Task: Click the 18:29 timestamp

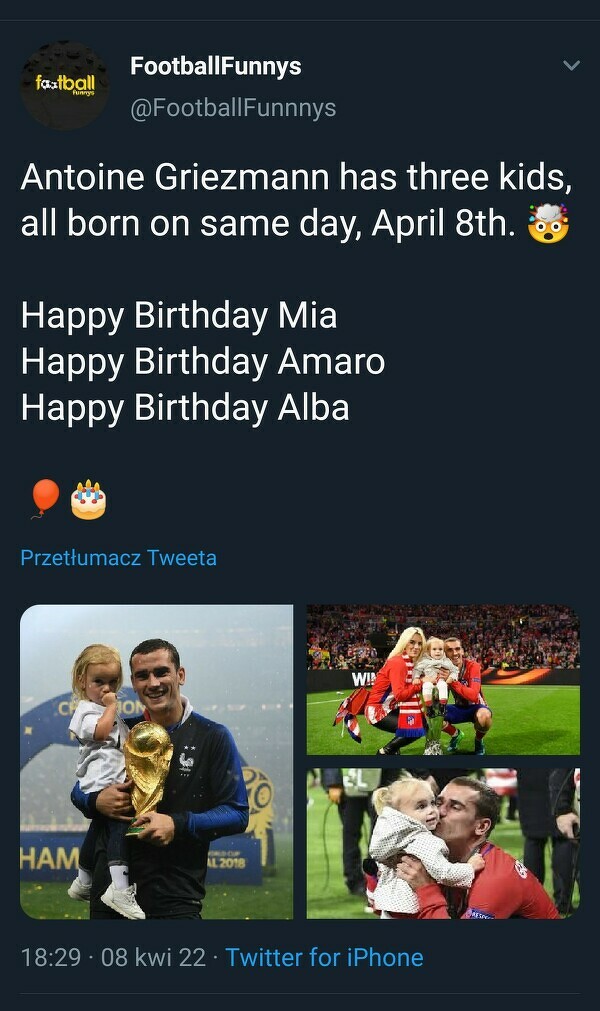Action: tap(50, 957)
